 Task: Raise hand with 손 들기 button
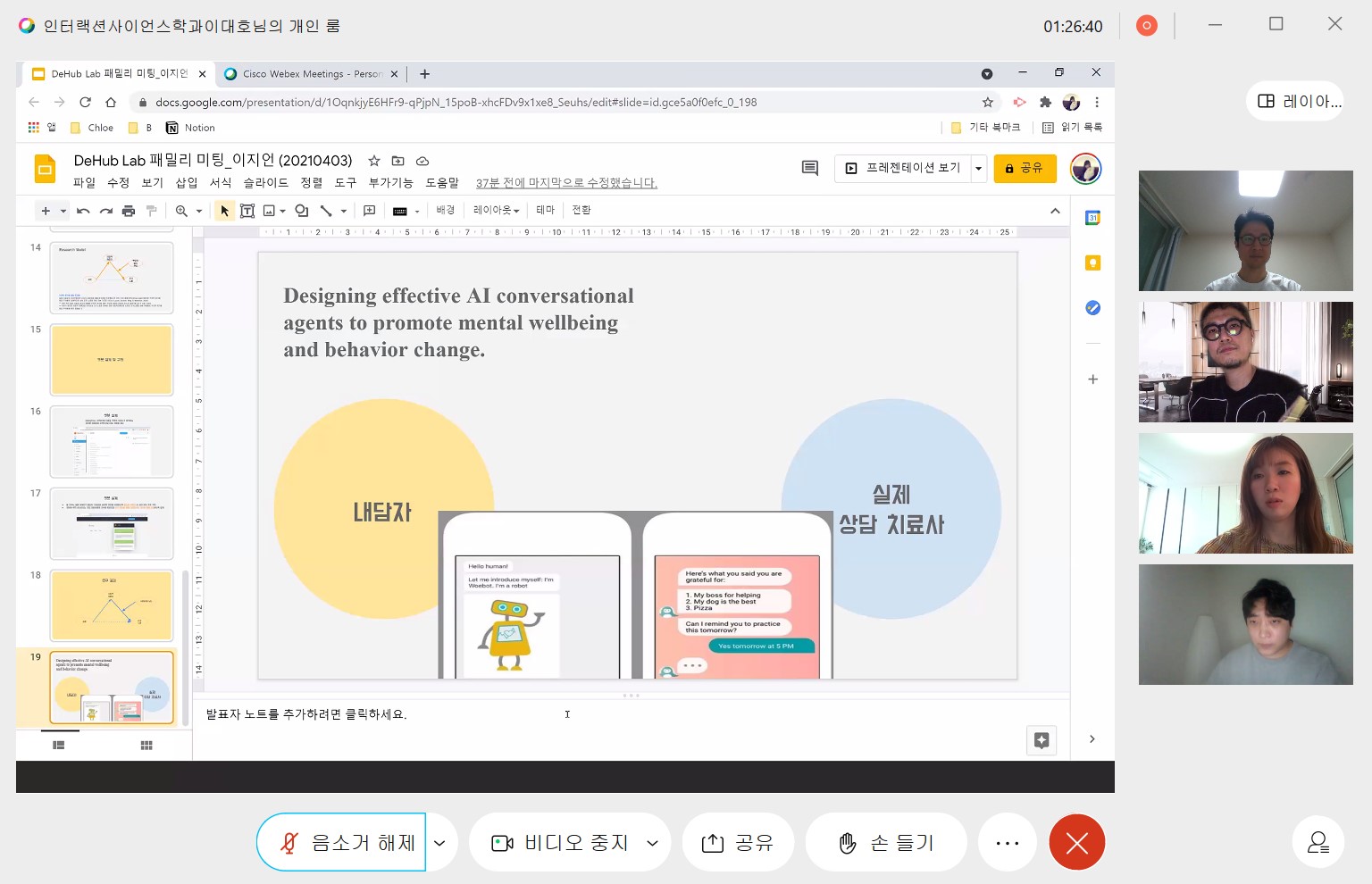click(x=886, y=842)
